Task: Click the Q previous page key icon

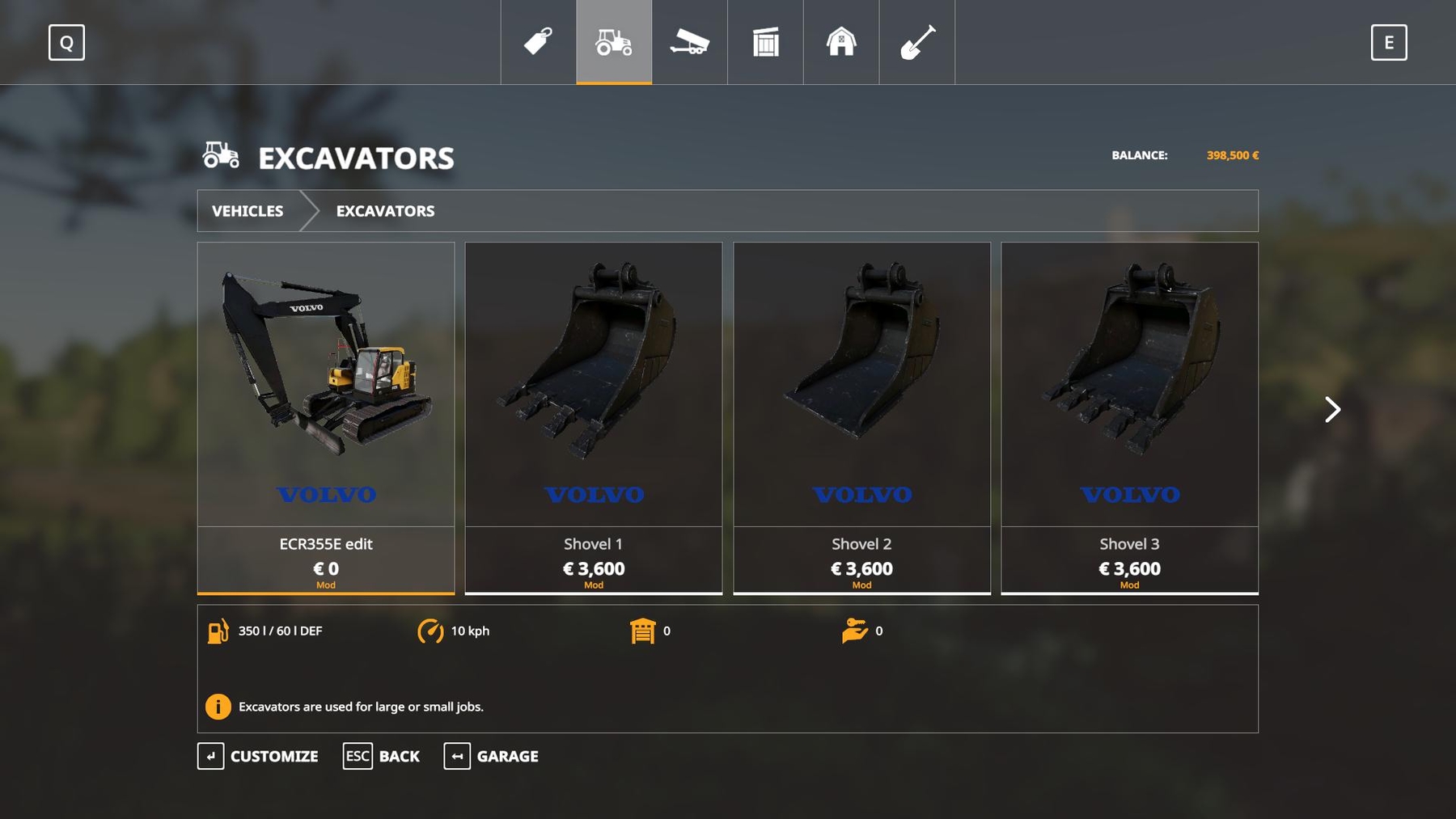Action: tap(66, 42)
